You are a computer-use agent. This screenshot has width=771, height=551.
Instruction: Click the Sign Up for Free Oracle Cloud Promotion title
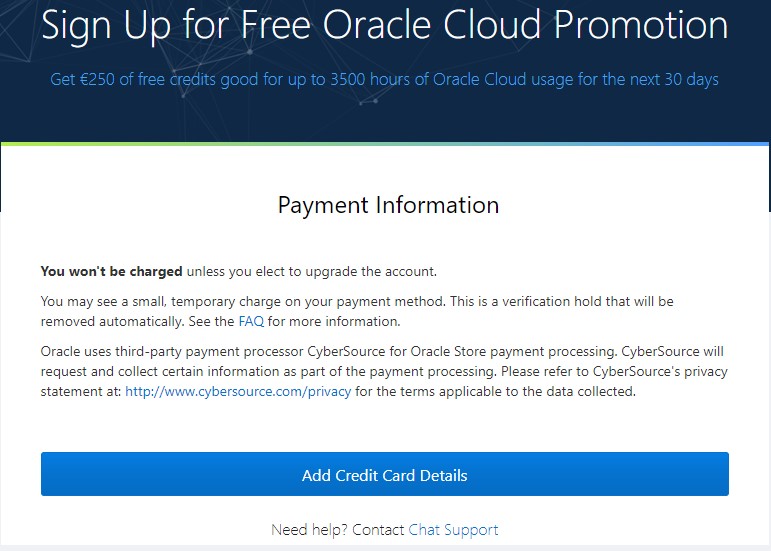(x=385, y=26)
